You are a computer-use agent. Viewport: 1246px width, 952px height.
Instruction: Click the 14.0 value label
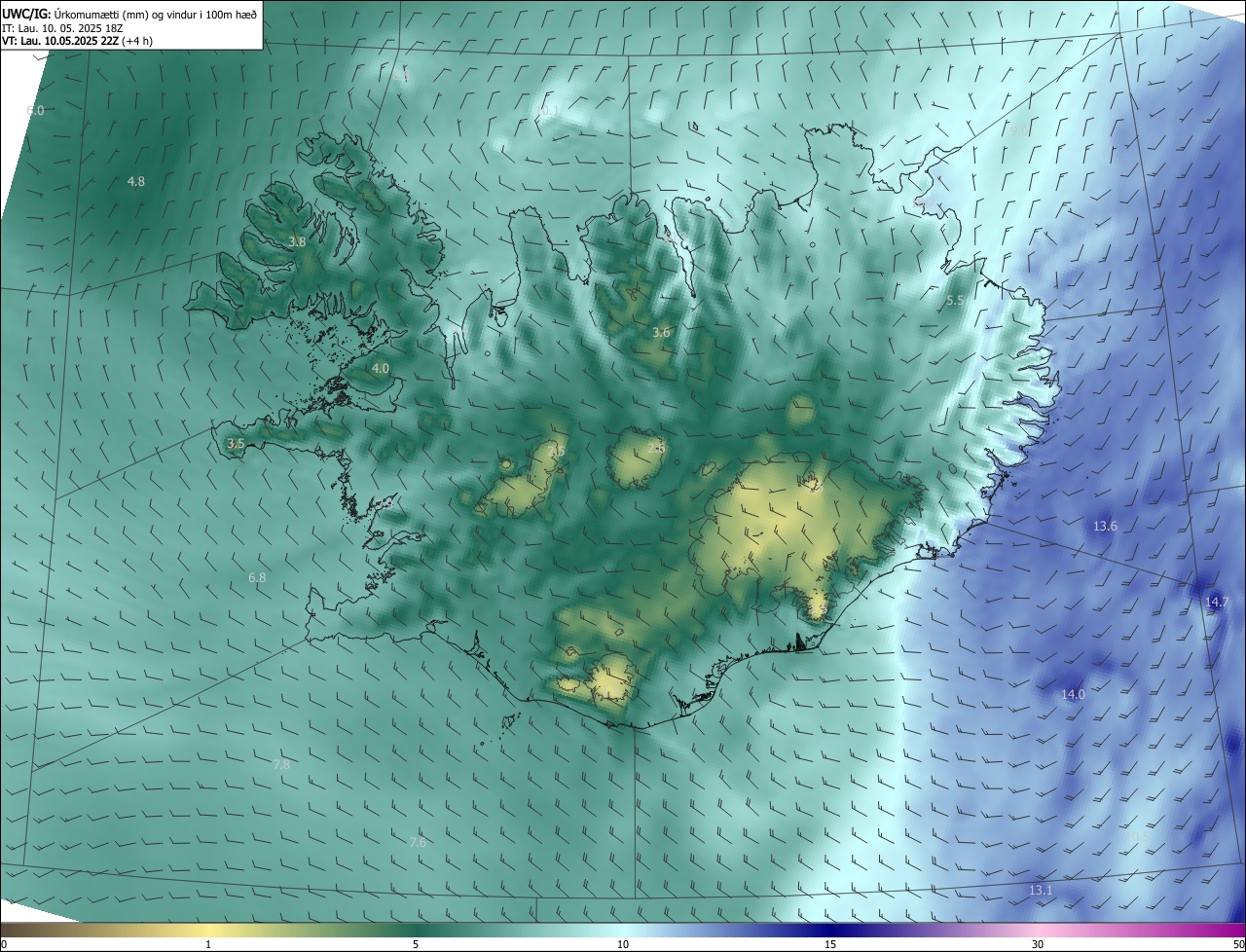(x=1073, y=695)
